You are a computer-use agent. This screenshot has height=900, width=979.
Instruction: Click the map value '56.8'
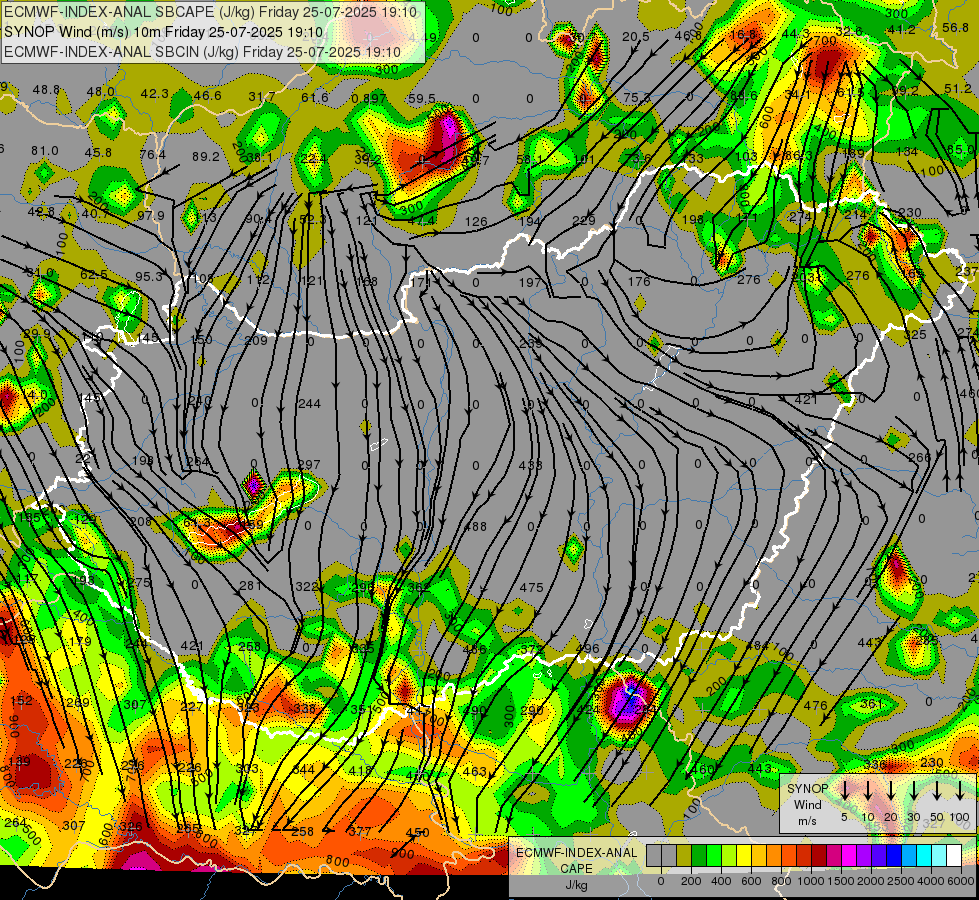pos(955,27)
